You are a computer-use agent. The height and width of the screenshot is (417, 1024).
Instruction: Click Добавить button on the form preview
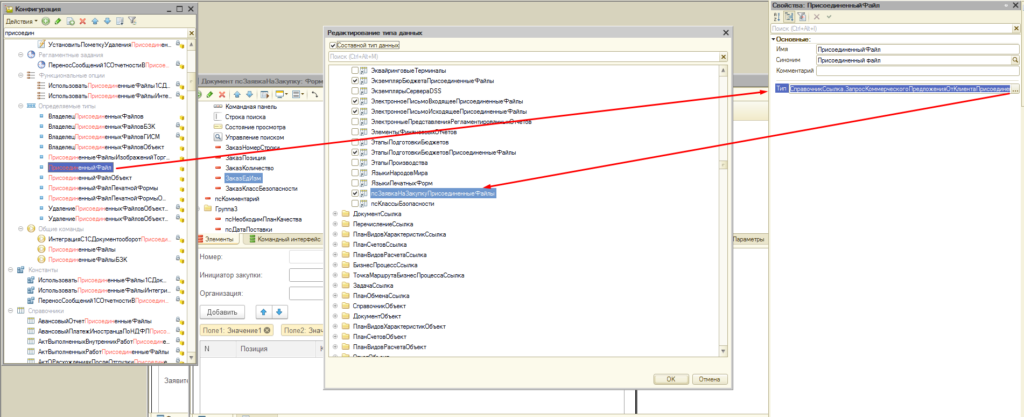(x=223, y=312)
